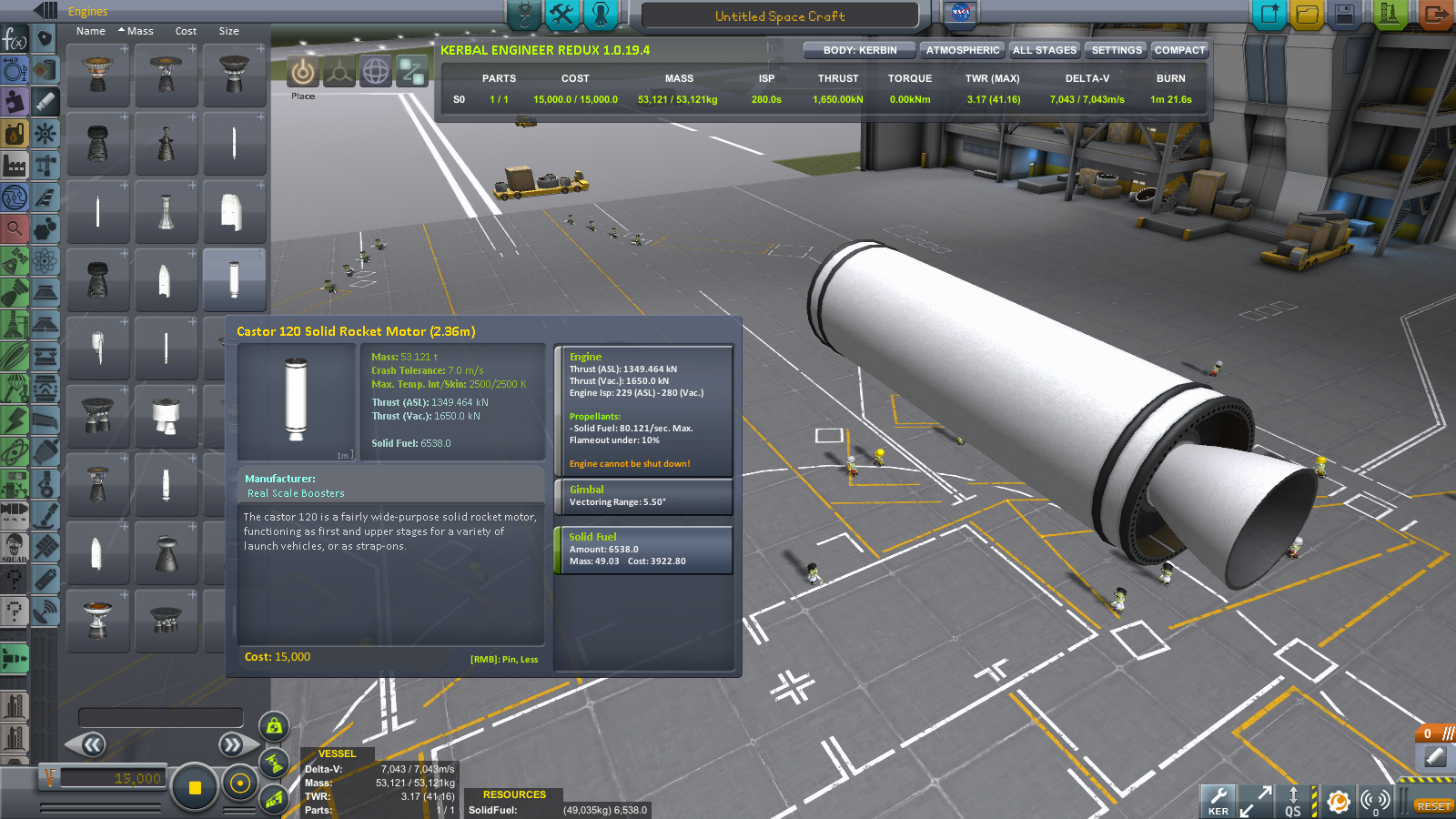
Task: Open the Squad manufacturer category
Action: [15, 547]
